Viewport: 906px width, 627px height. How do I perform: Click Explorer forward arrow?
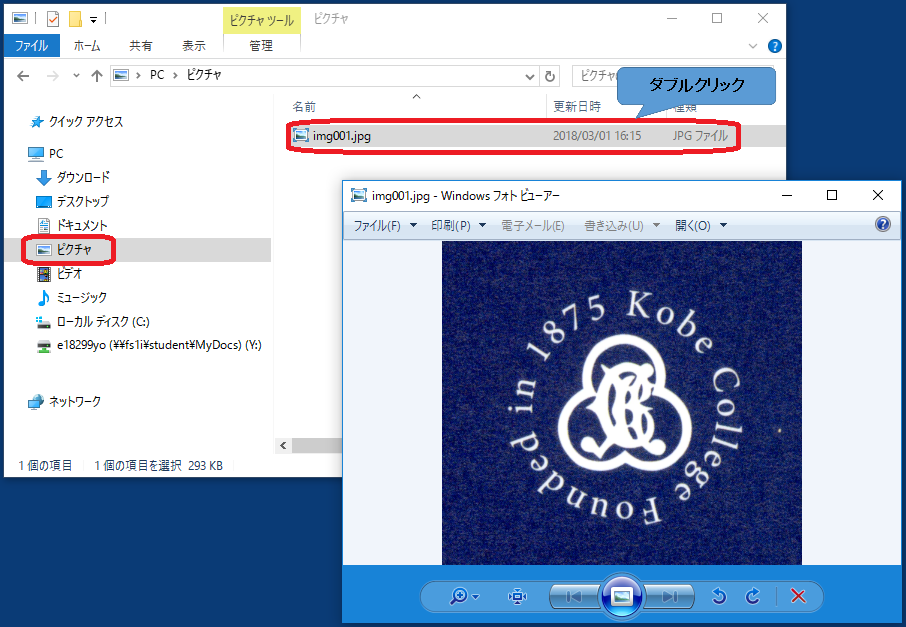53,76
